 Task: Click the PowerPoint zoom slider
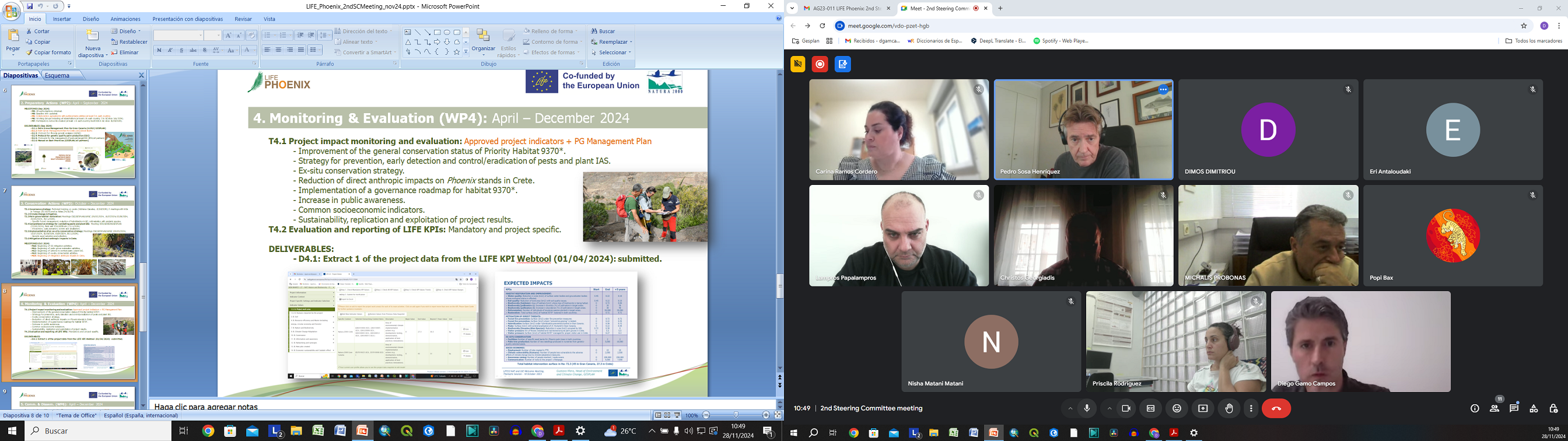pos(736,415)
